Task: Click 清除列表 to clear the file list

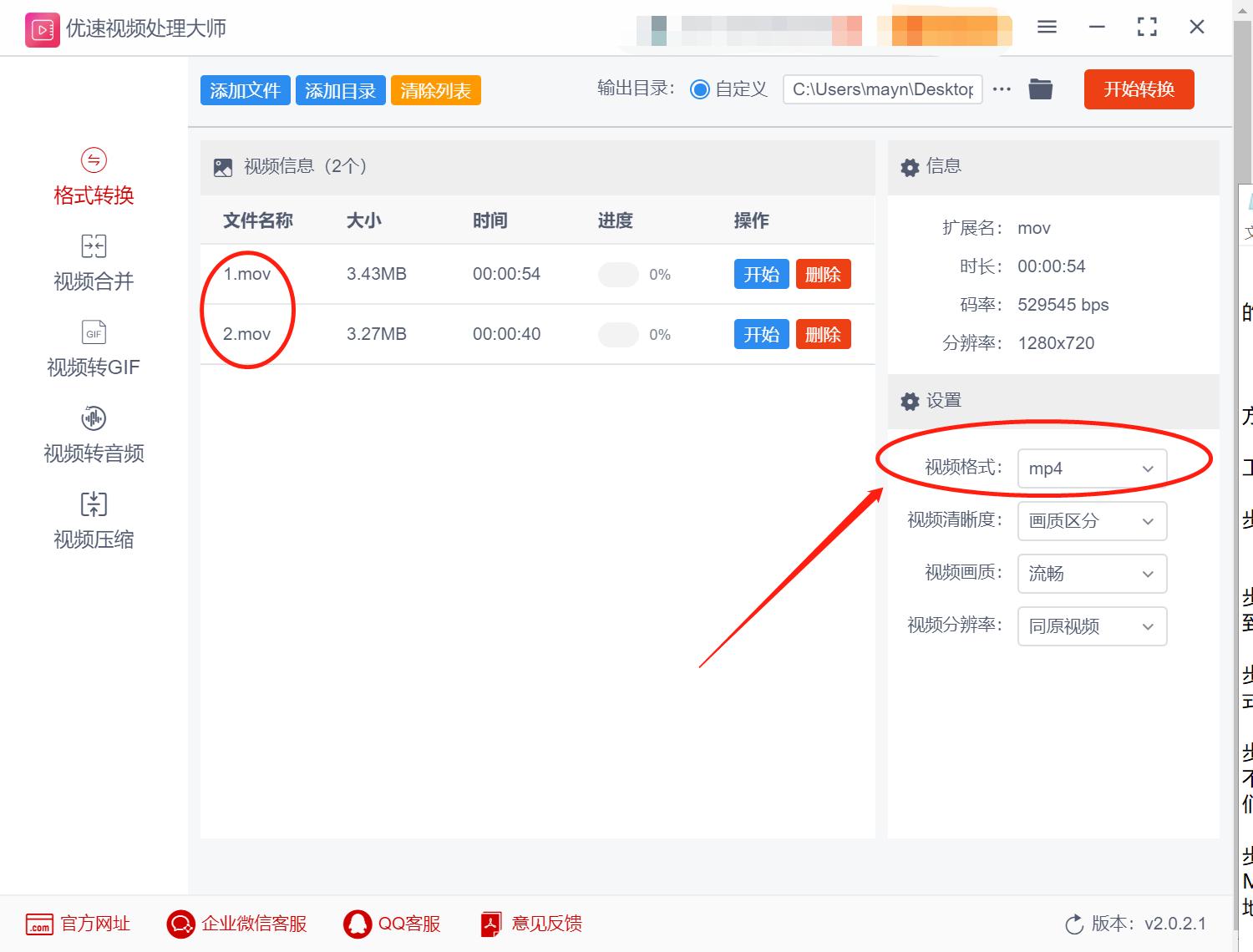Action: (x=435, y=89)
